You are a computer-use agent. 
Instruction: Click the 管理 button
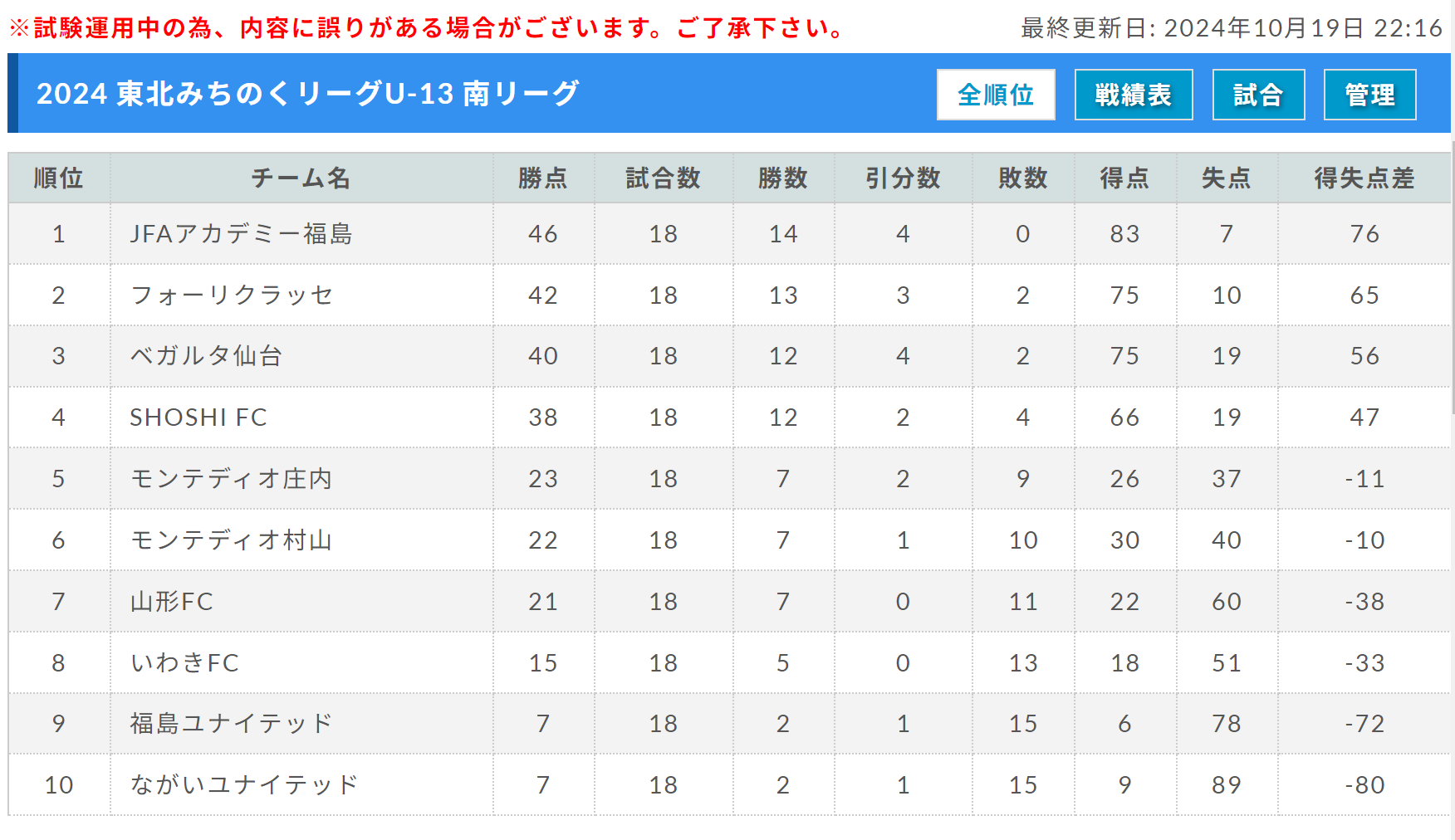coord(1369,95)
